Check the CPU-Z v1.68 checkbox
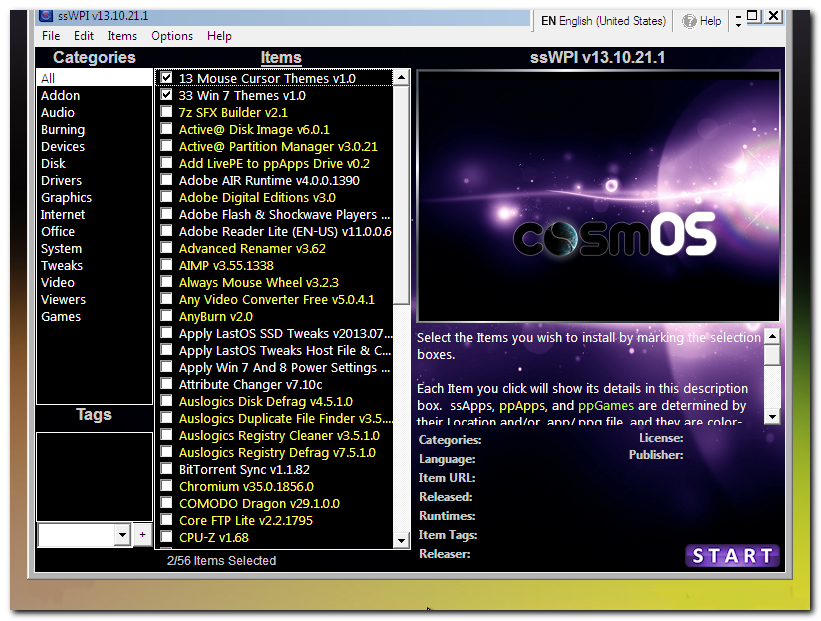The image size is (821, 621). tap(166, 537)
